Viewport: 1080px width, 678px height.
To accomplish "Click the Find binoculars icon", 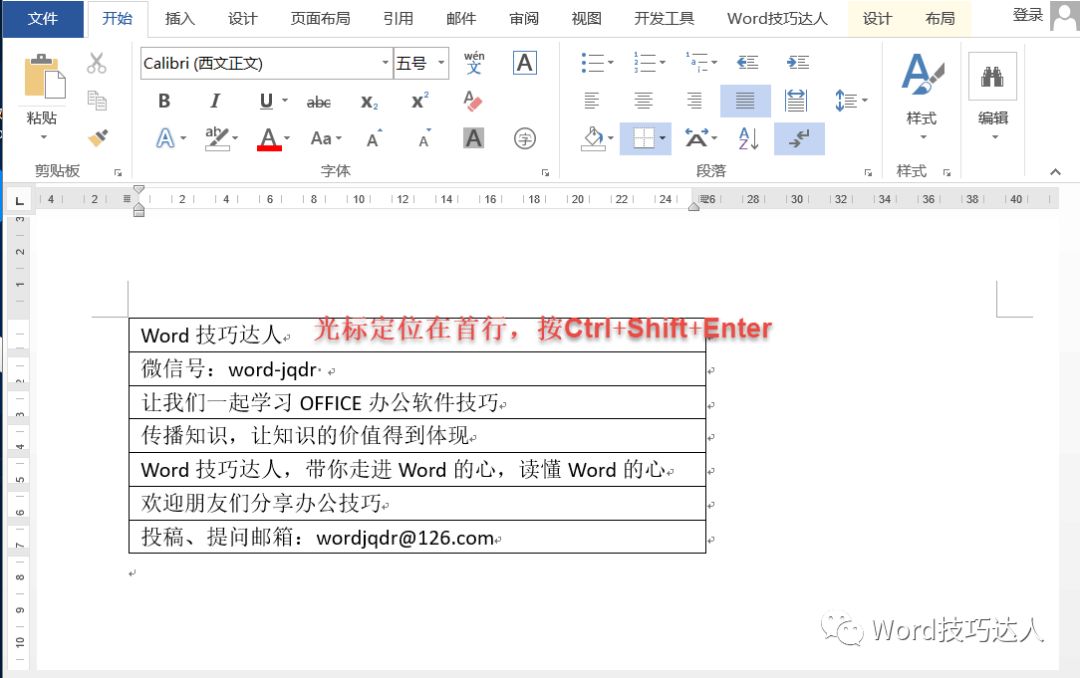I will (x=992, y=76).
